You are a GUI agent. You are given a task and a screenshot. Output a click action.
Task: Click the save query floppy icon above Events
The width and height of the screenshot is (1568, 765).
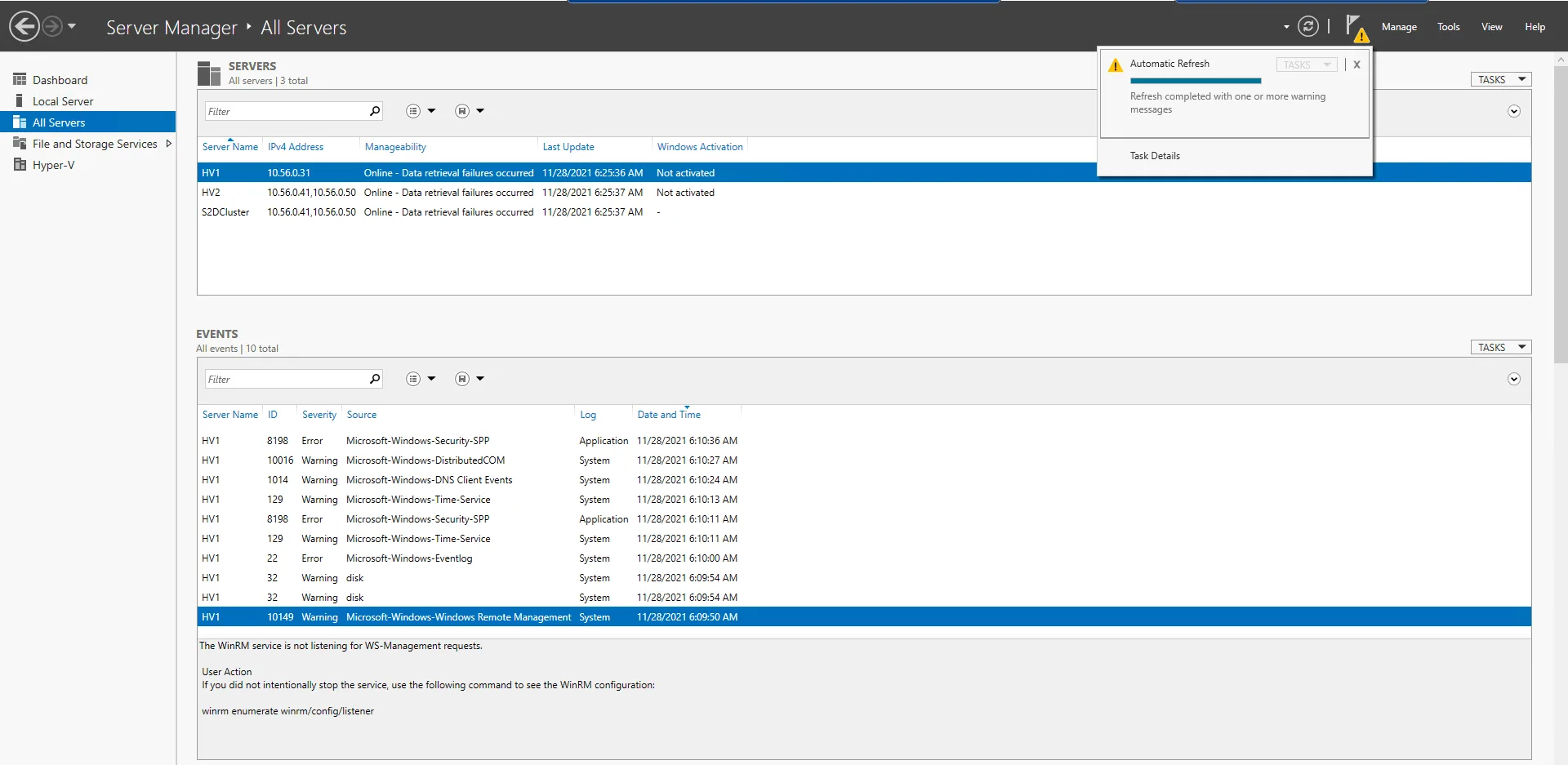pyautogui.click(x=461, y=378)
